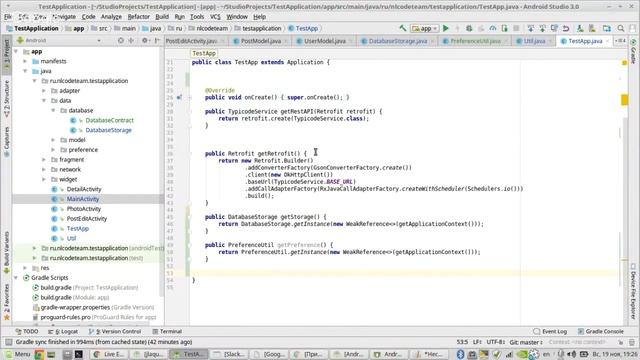Open the app run configuration dropdown

425,28
